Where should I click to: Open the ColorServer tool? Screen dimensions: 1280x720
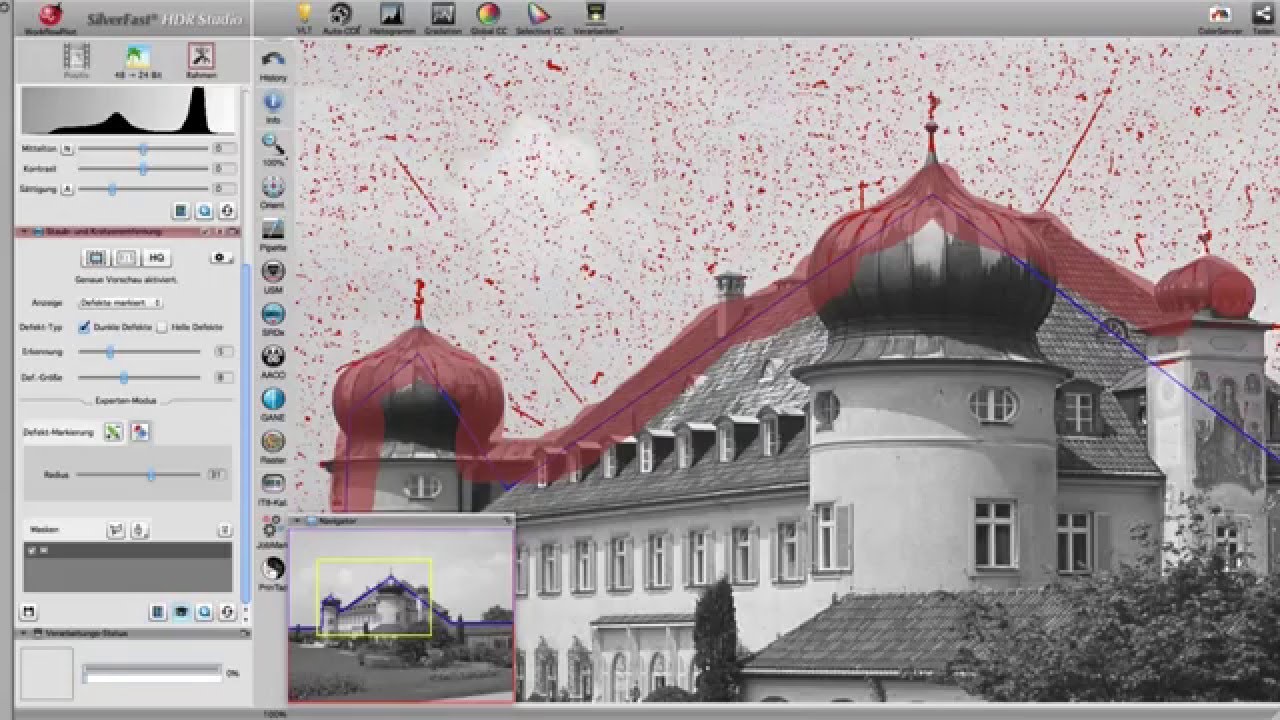coord(1219,17)
